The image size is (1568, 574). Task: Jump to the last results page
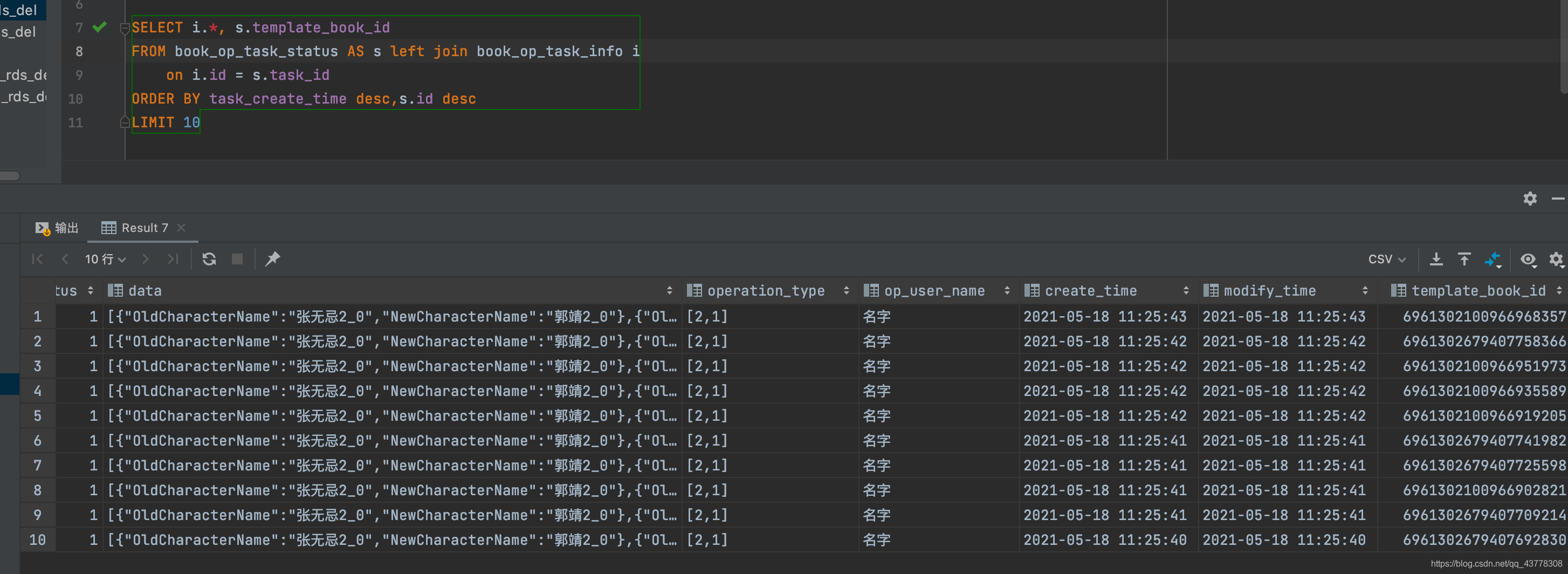tap(173, 259)
